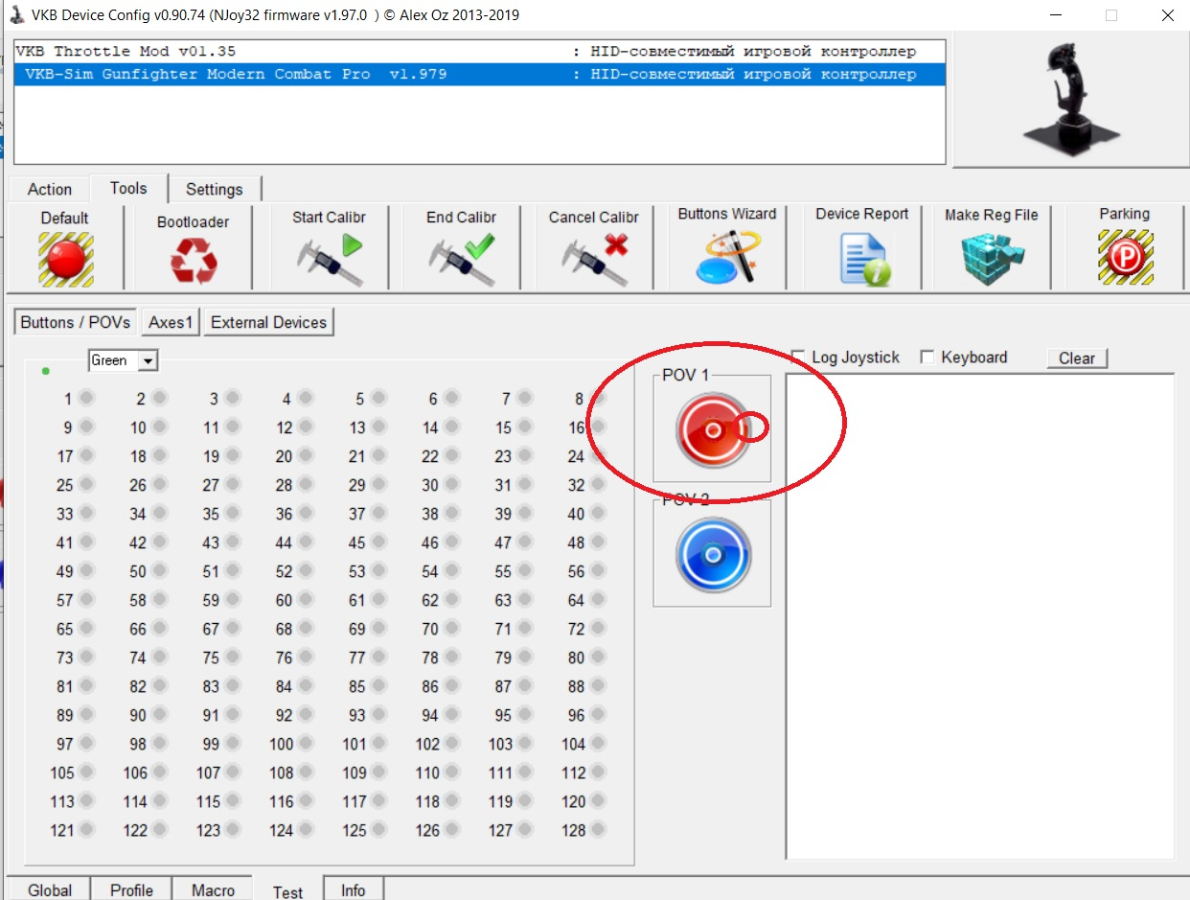Screen dimensions: 1190x900
Task: Open Bootloader via the recycle icon
Action: [193, 261]
